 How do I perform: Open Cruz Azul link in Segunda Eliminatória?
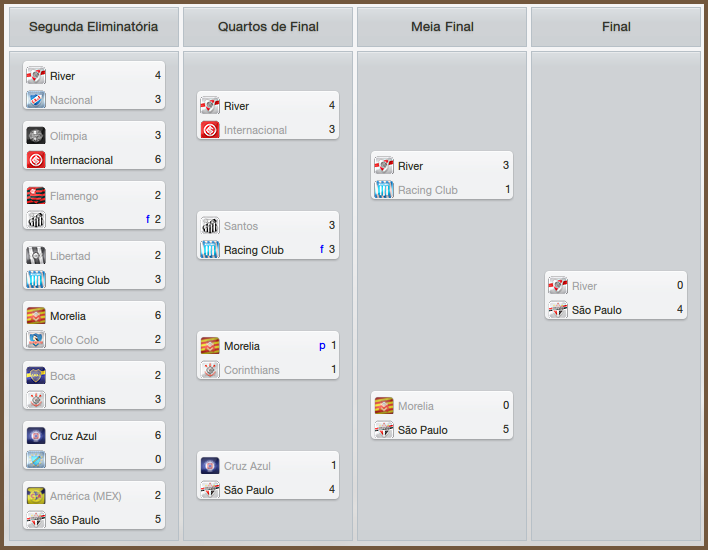coord(75,436)
